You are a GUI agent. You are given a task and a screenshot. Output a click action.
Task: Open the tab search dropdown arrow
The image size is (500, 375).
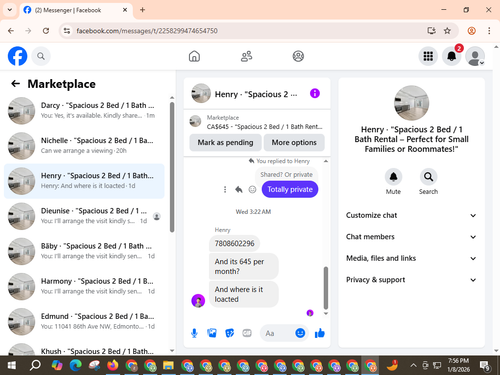(10, 10)
